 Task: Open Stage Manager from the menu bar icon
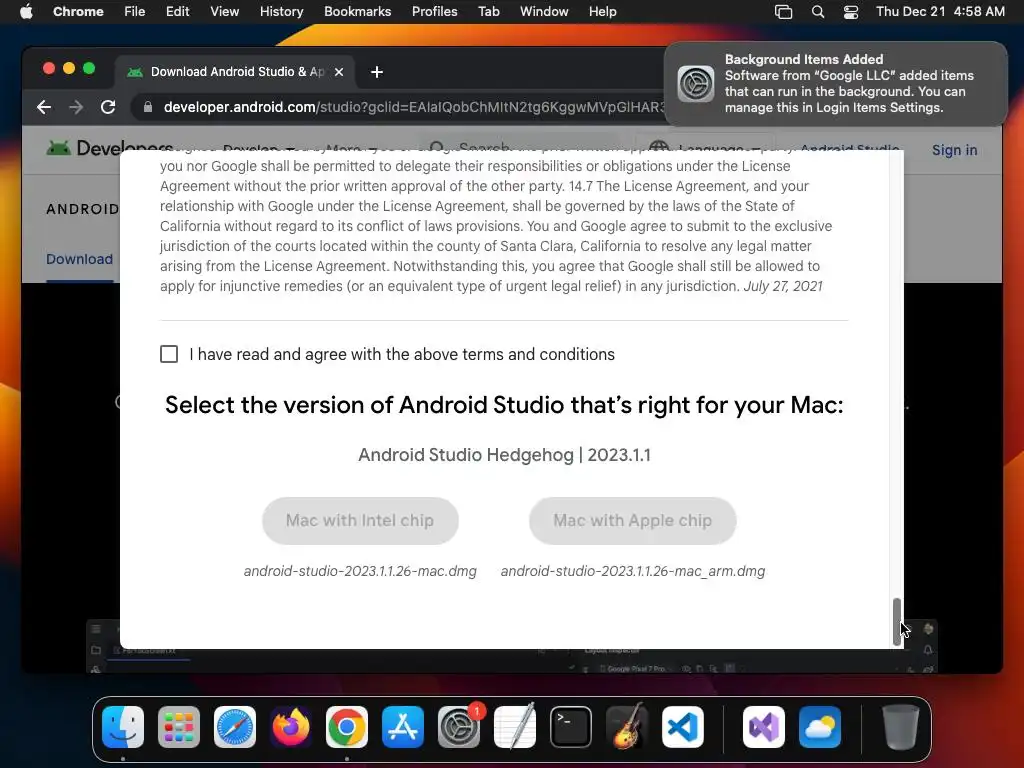(783, 12)
